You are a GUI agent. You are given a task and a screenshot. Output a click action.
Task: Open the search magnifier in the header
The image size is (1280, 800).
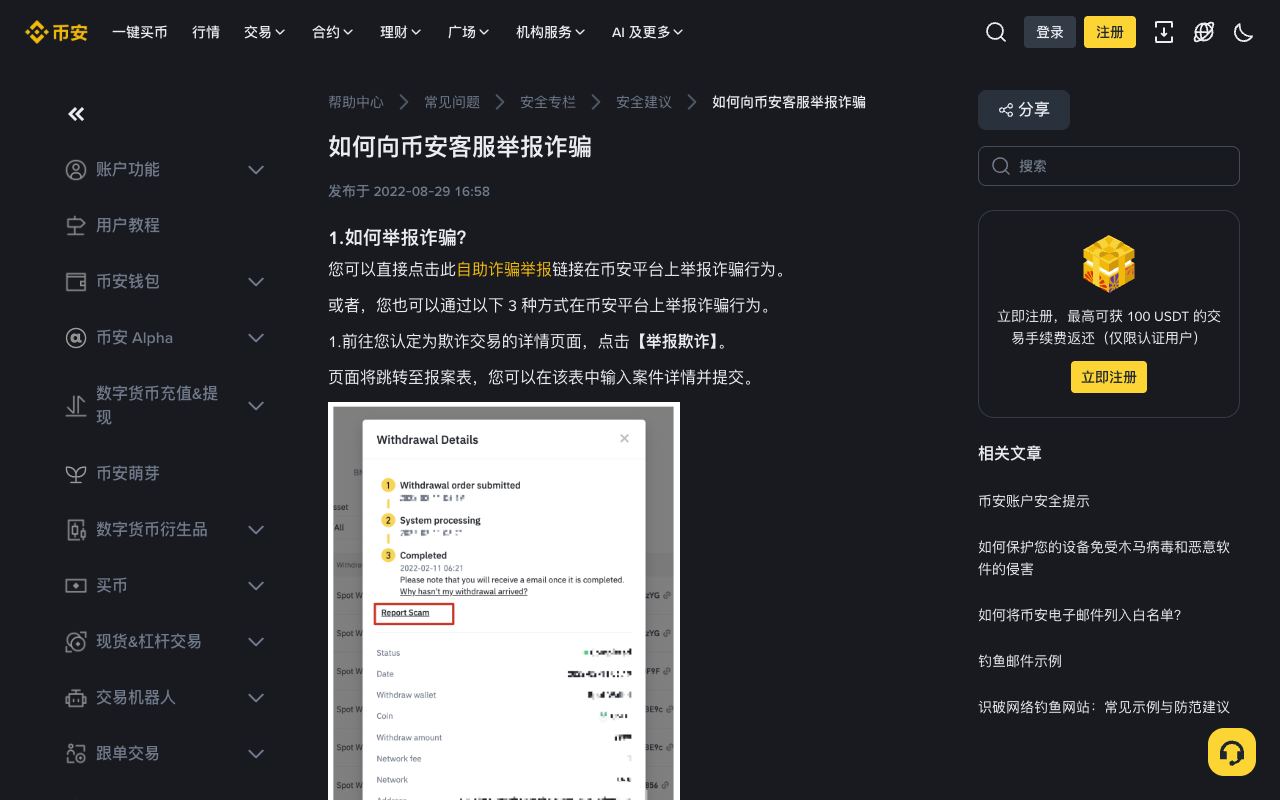[996, 32]
